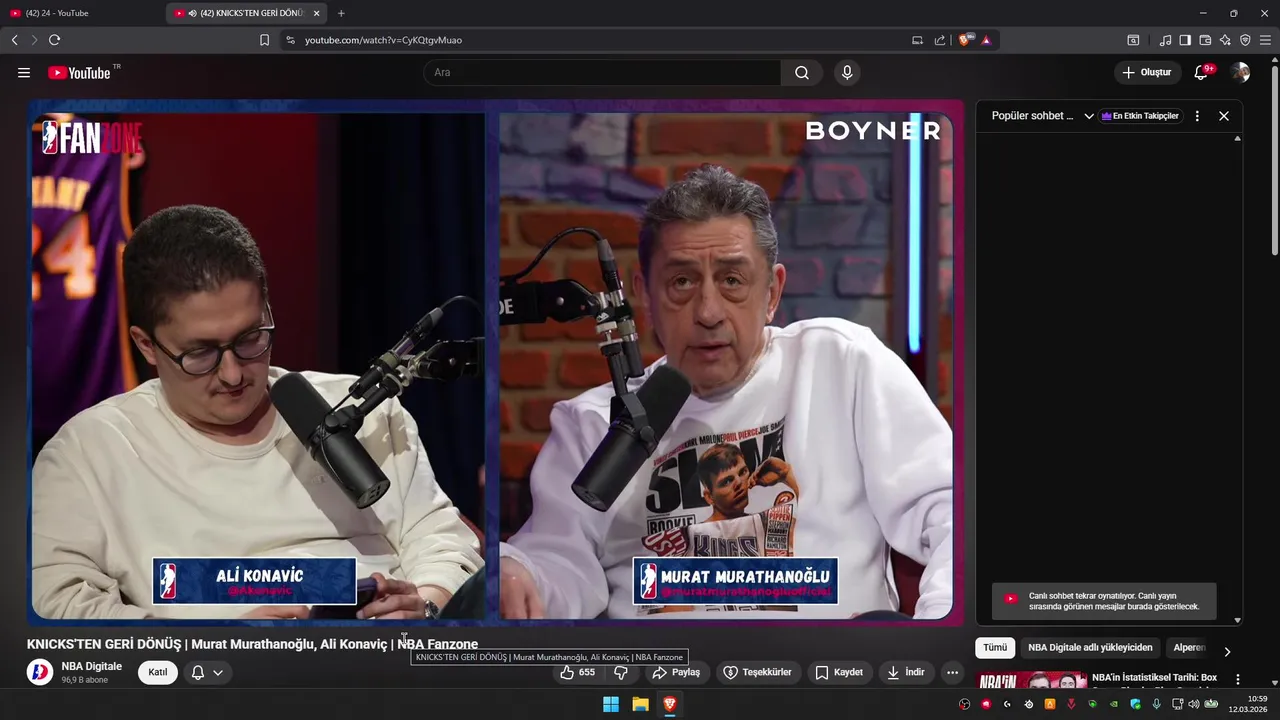The height and width of the screenshot is (720, 1280).
Task: Click the Teşekkürler thanks button
Action: click(x=757, y=672)
